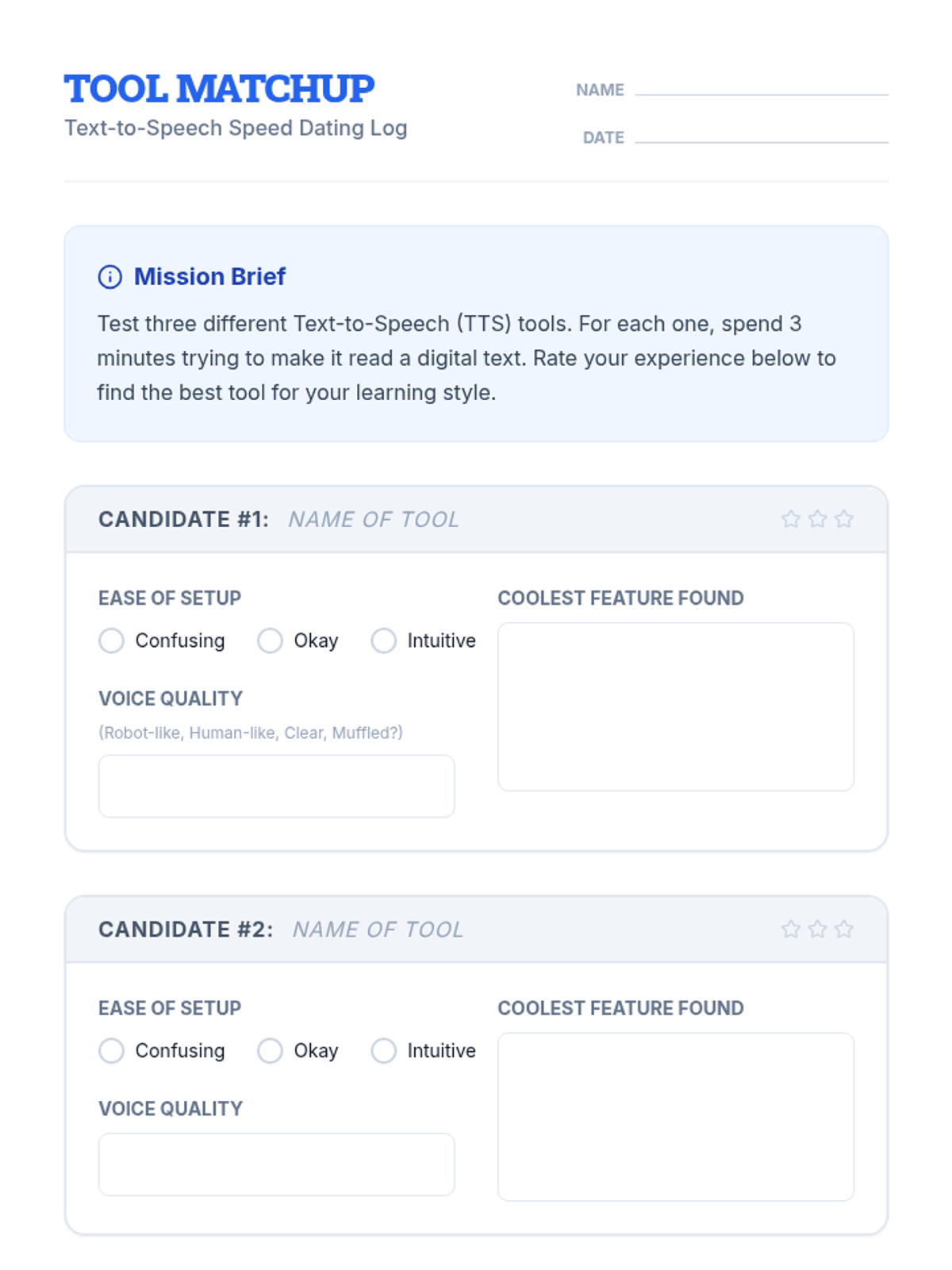The image size is (952, 1270).
Task: Click Candidate #1 Voice Quality box
Action: tap(276, 786)
